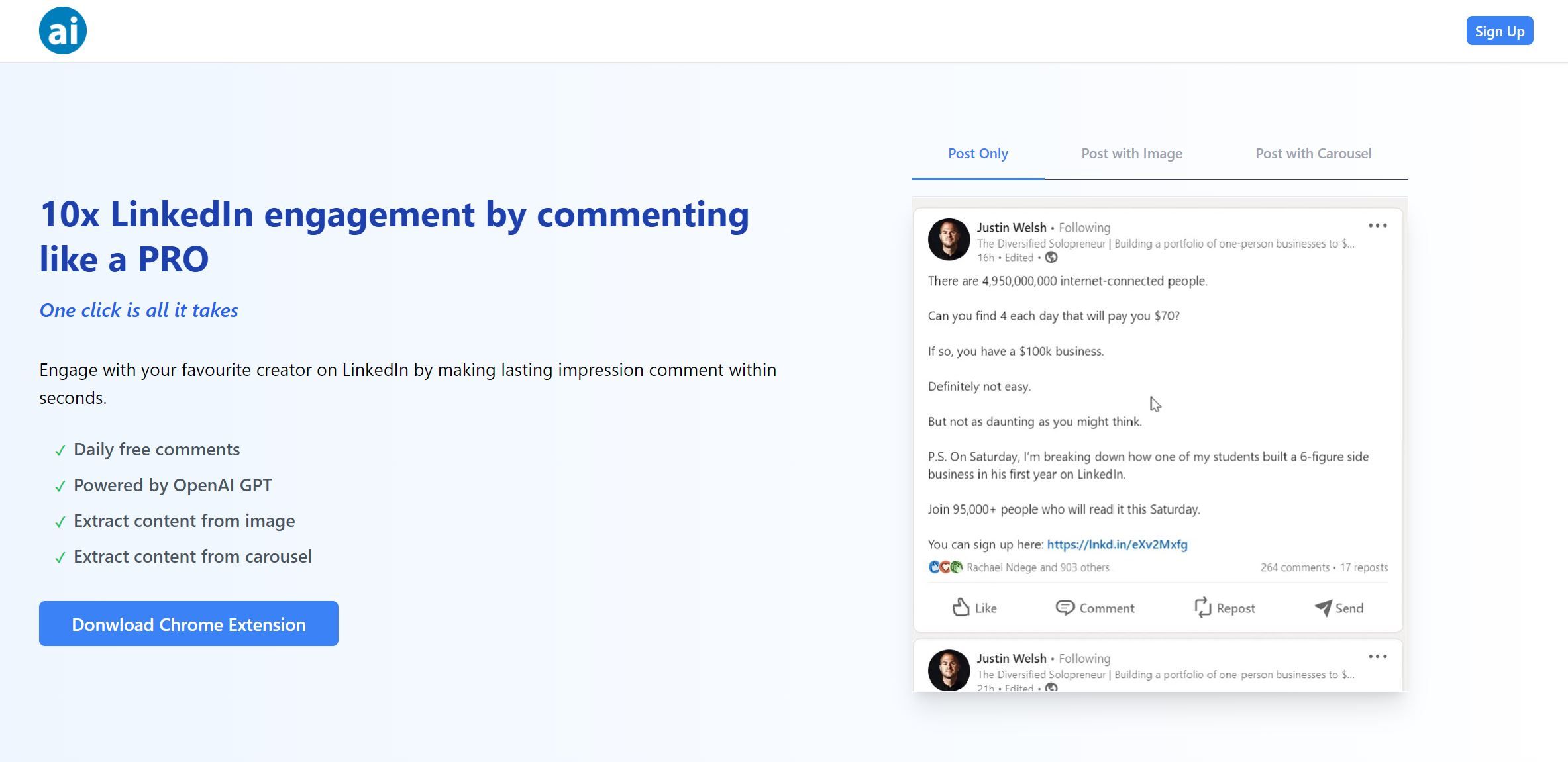Click Justin Welsh's profile picture
Screen dimensions: 1568x762
[x=950, y=240]
